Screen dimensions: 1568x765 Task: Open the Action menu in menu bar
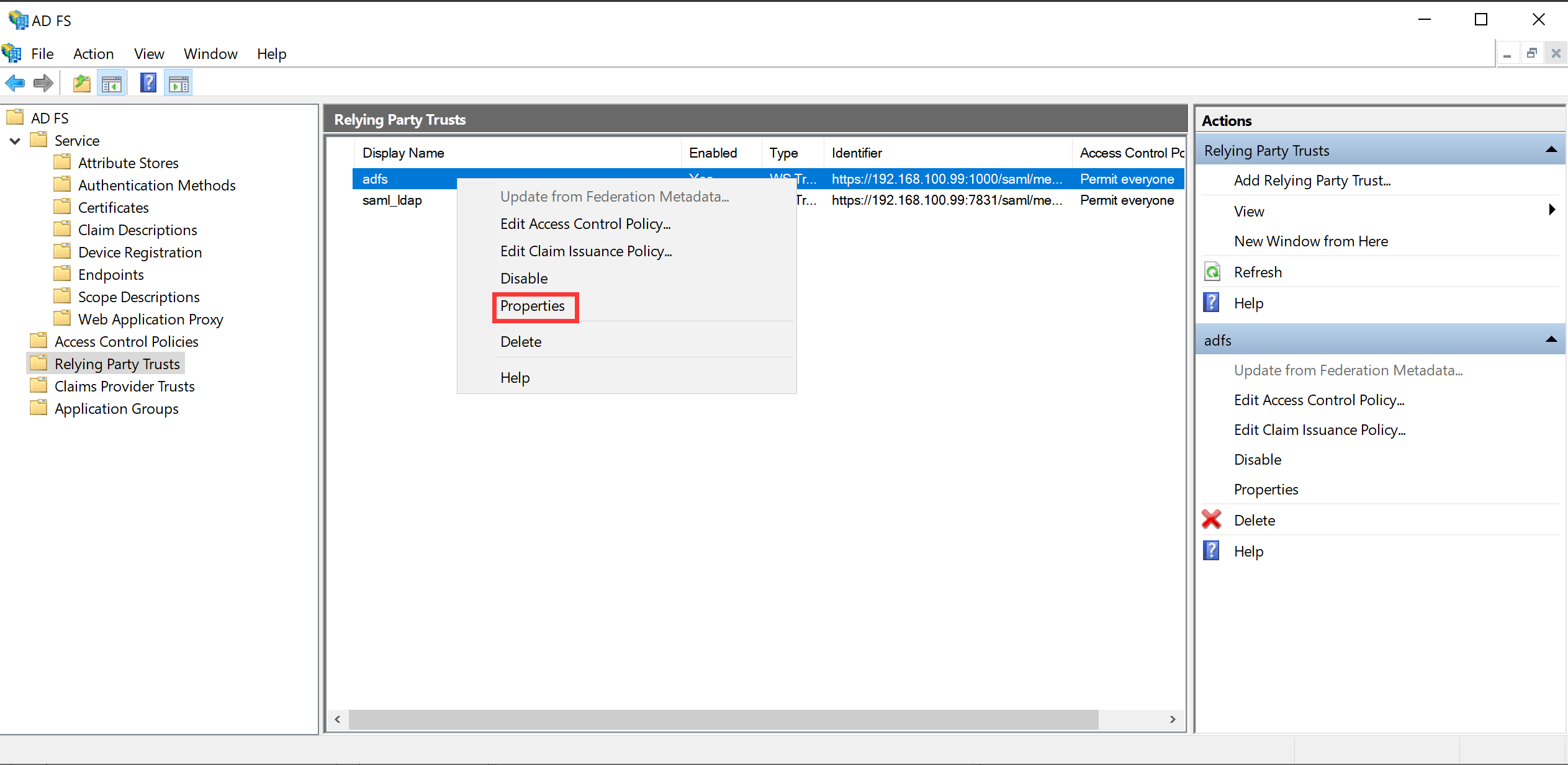point(93,54)
